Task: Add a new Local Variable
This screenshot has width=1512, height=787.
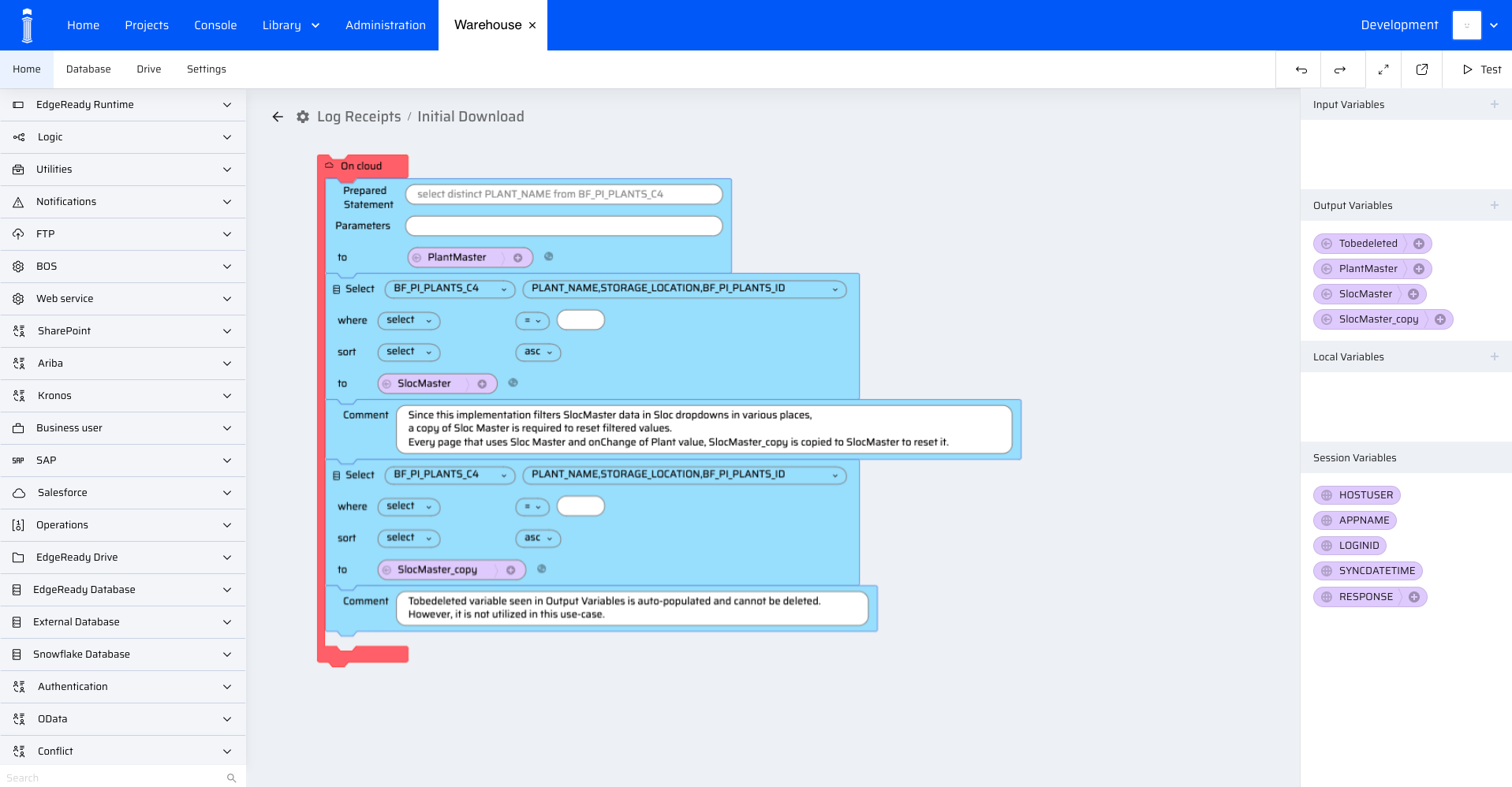Action: point(1495,356)
